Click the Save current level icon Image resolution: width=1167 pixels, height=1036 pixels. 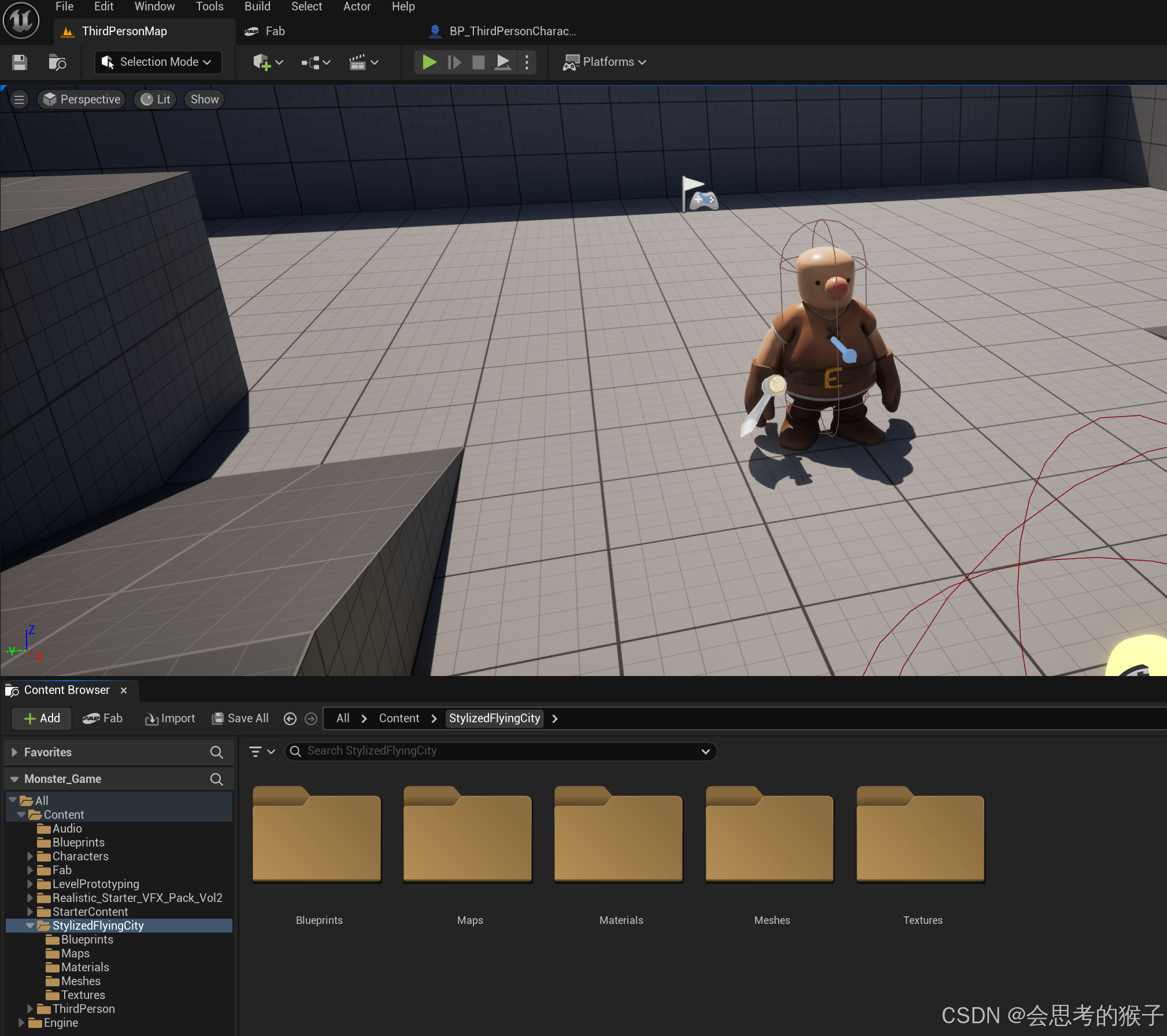(20, 62)
